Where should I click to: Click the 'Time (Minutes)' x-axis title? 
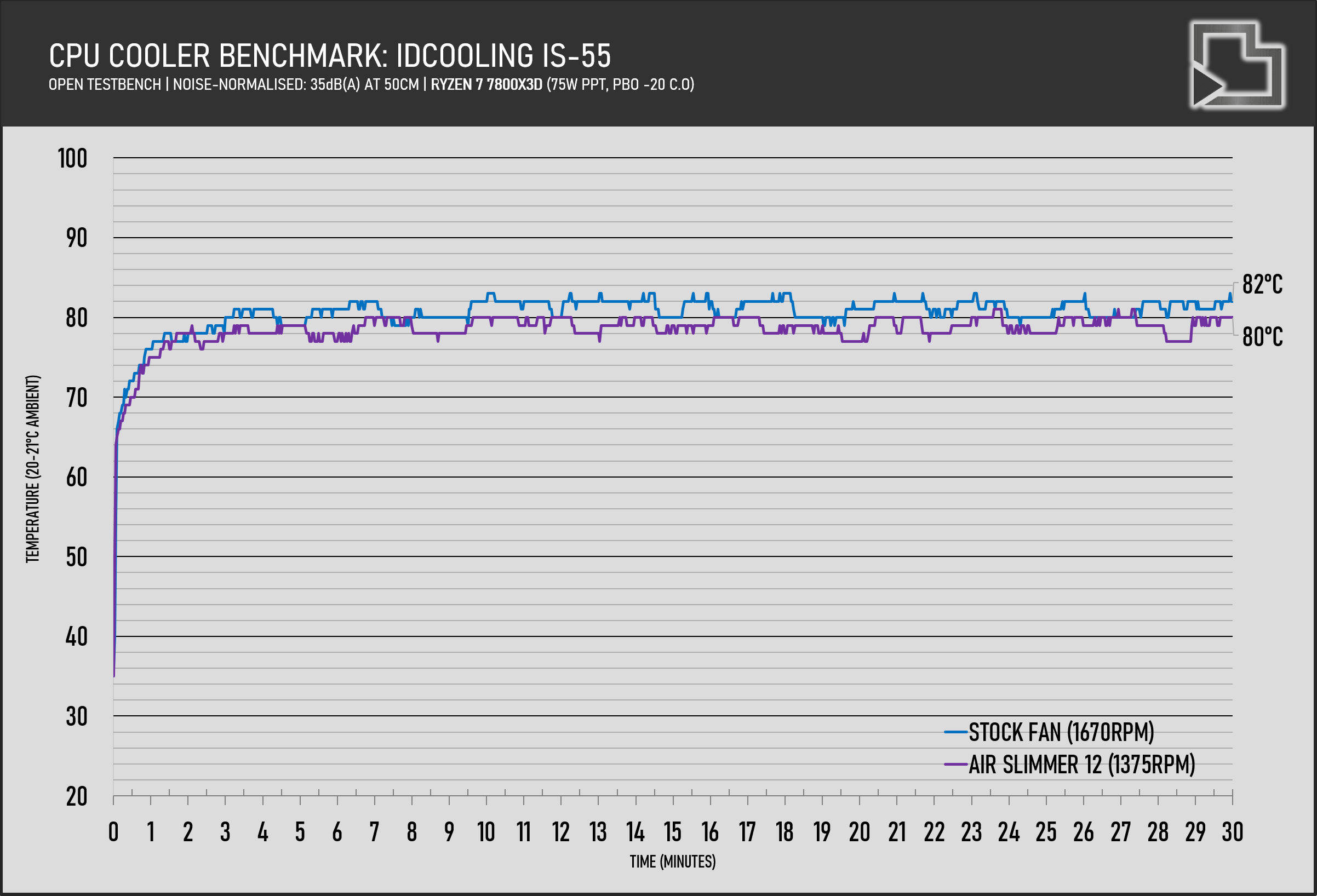tap(673, 861)
